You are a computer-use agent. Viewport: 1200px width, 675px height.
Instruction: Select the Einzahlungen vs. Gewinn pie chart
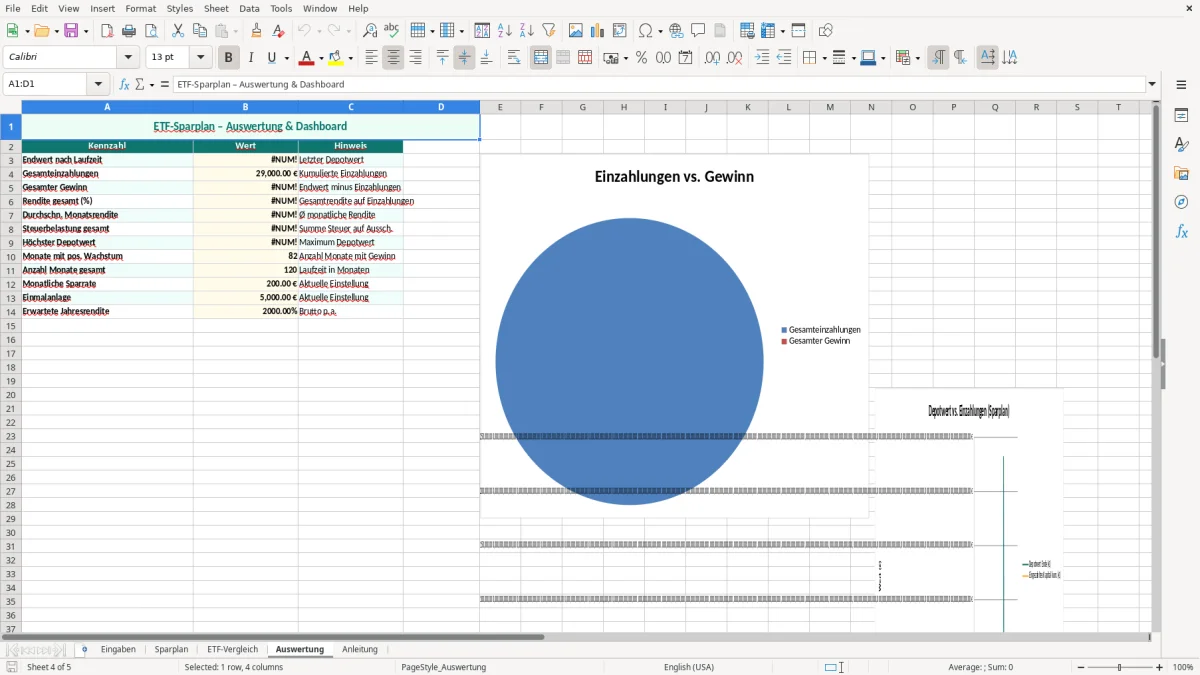tap(674, 336)
